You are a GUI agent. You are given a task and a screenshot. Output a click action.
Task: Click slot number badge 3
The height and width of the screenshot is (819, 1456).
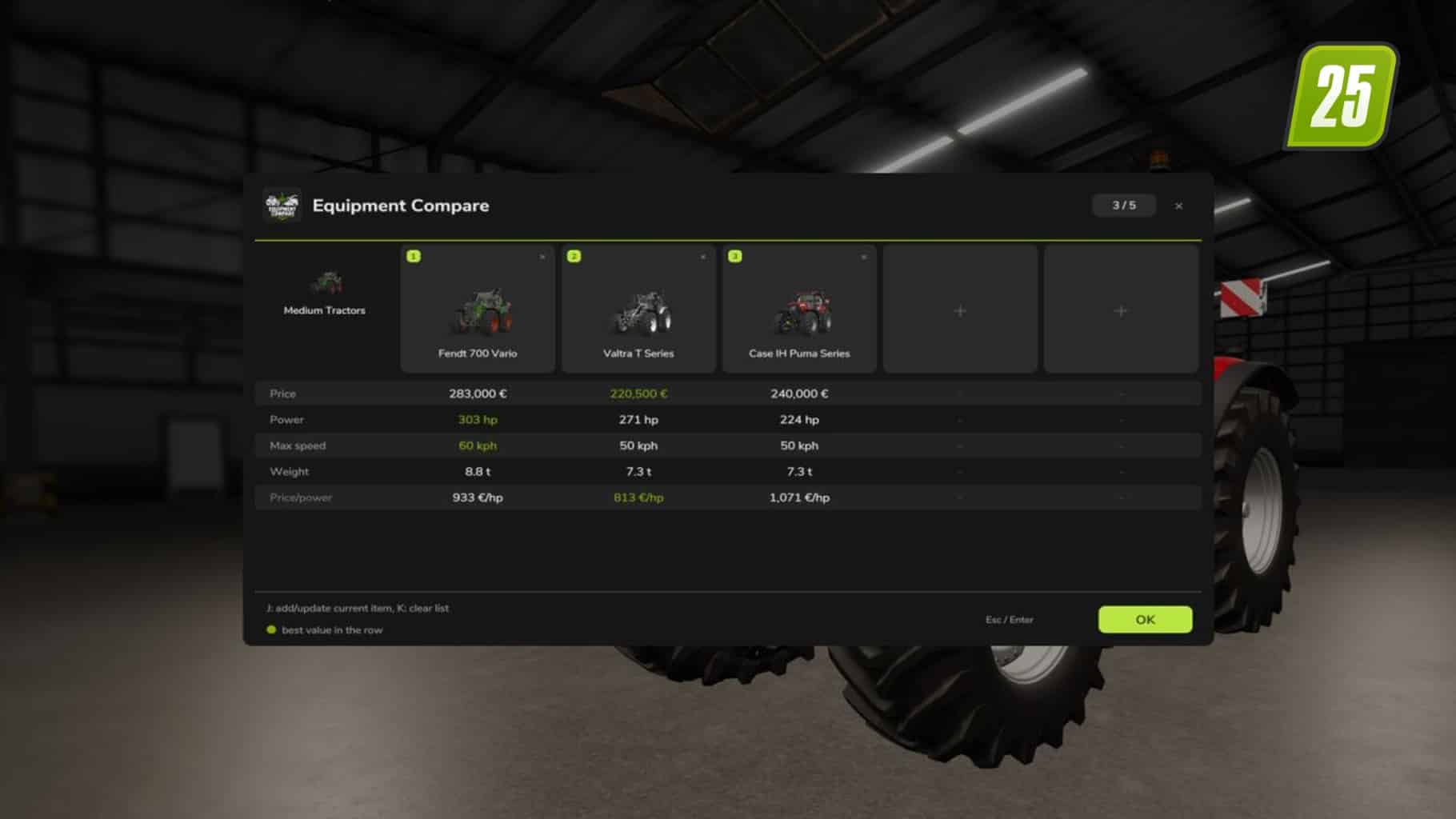[x=734, y=256]
